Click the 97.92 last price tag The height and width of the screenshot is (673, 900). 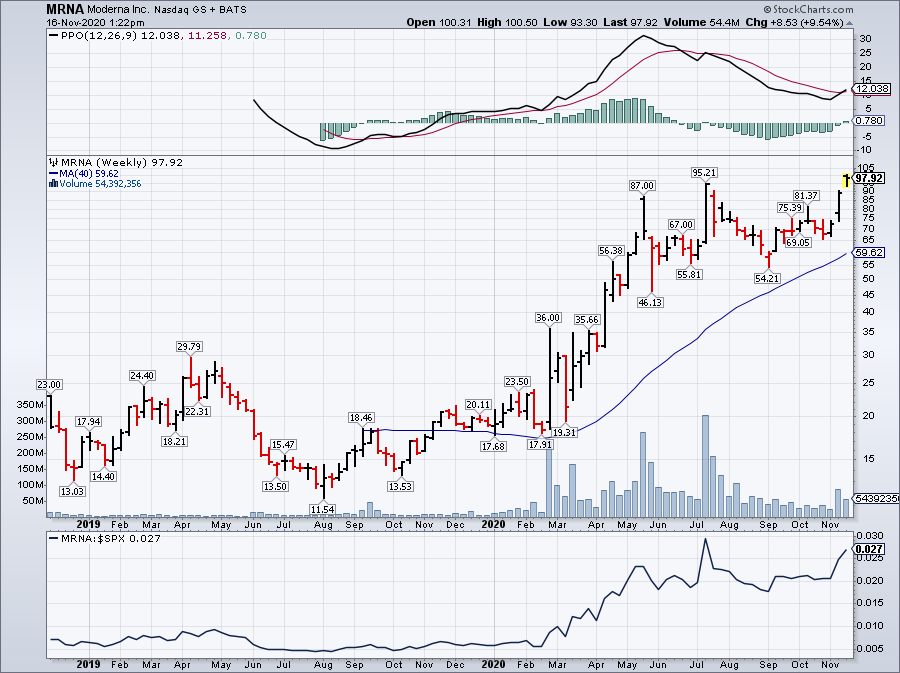pos(869,178)
